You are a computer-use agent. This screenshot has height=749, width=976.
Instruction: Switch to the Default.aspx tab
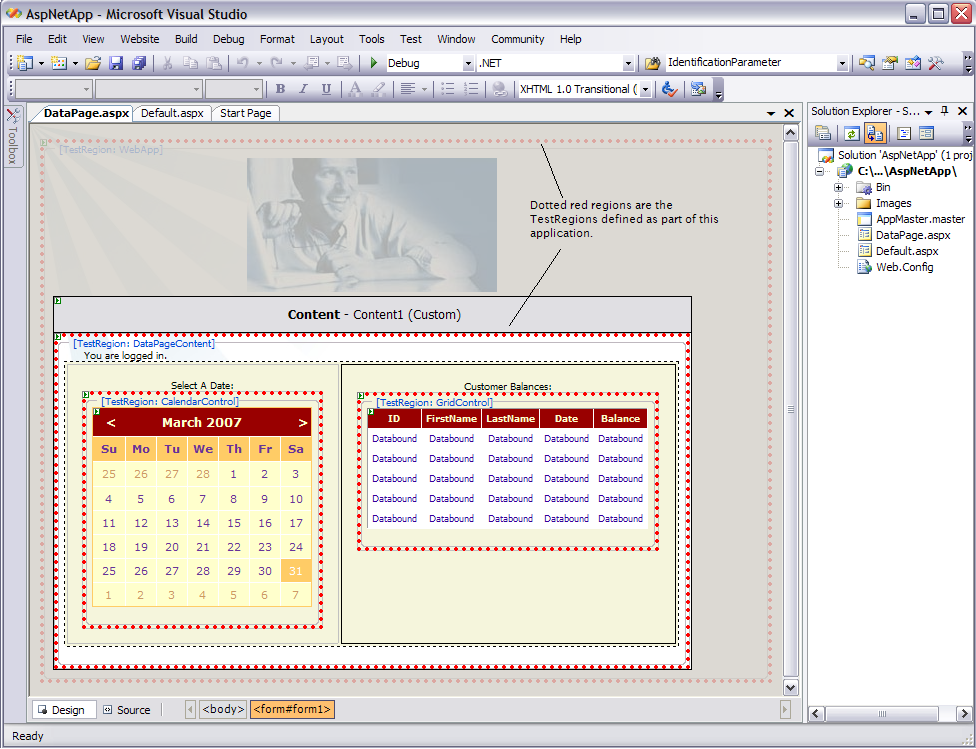[x=172, y=113]
